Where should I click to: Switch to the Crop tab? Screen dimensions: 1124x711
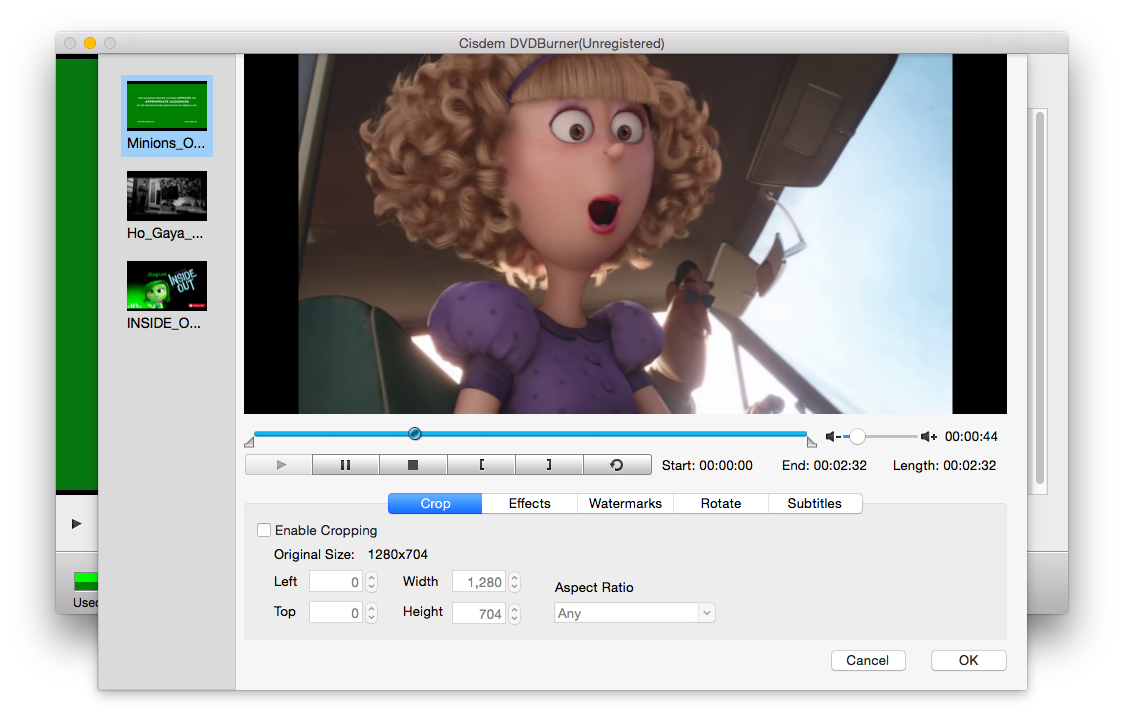pos(435,504)
